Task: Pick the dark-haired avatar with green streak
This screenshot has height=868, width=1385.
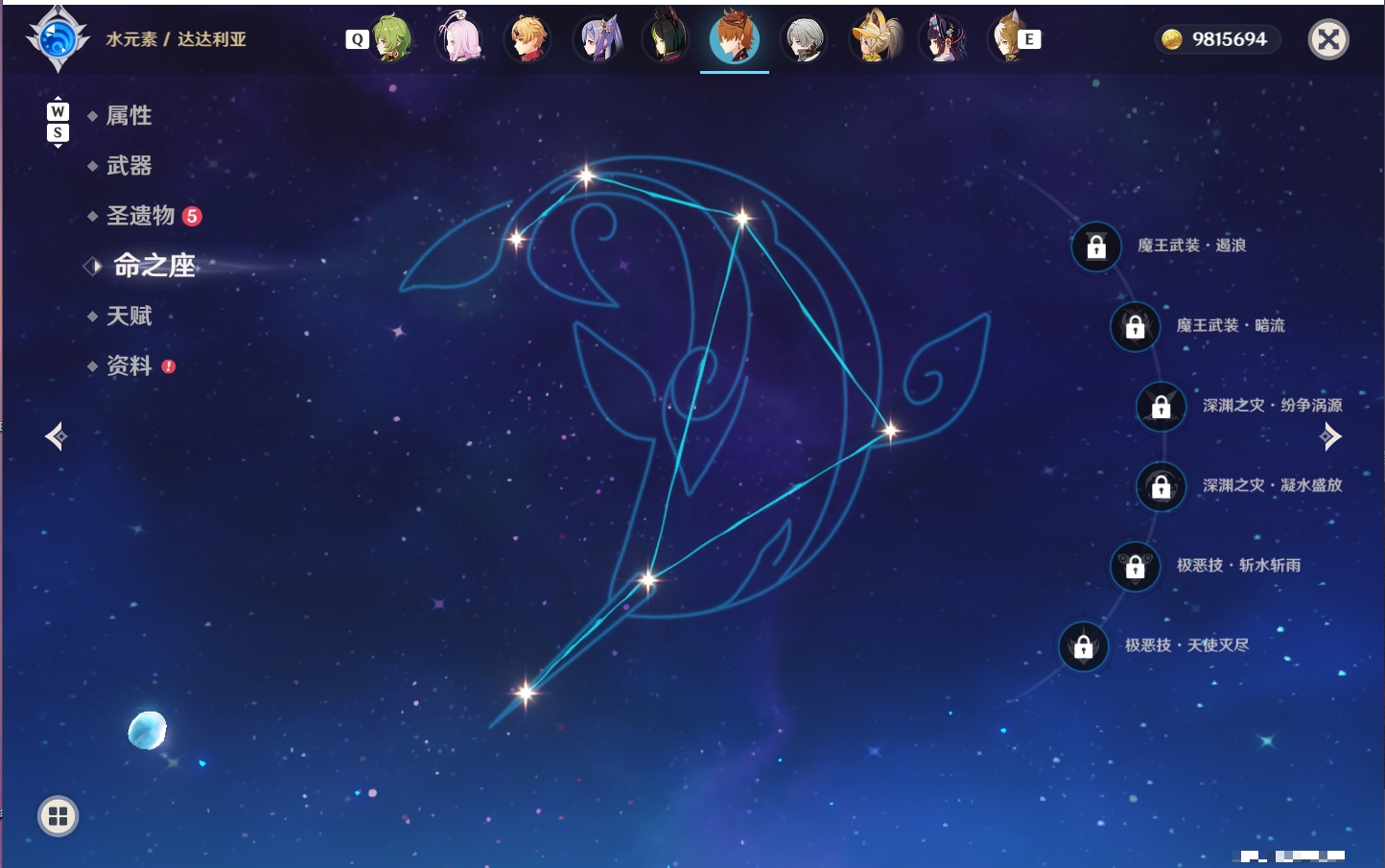Action: pyautogui.click(x=666, y=38)
